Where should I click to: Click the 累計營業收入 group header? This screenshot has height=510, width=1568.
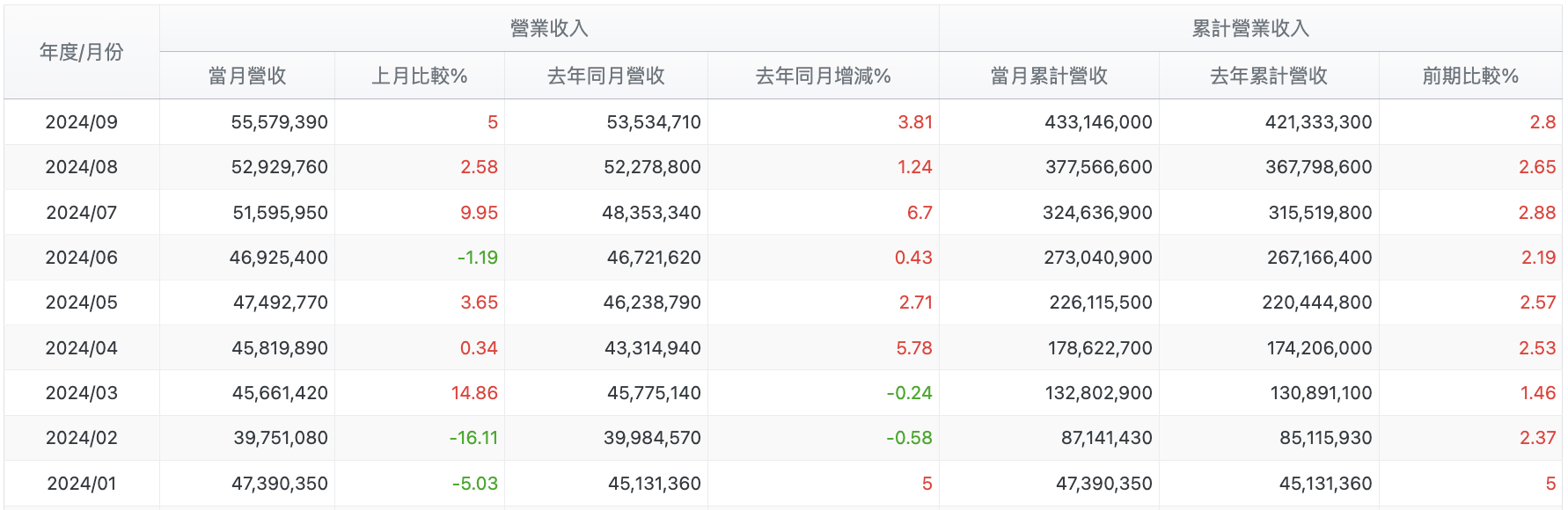point(1250,29)
